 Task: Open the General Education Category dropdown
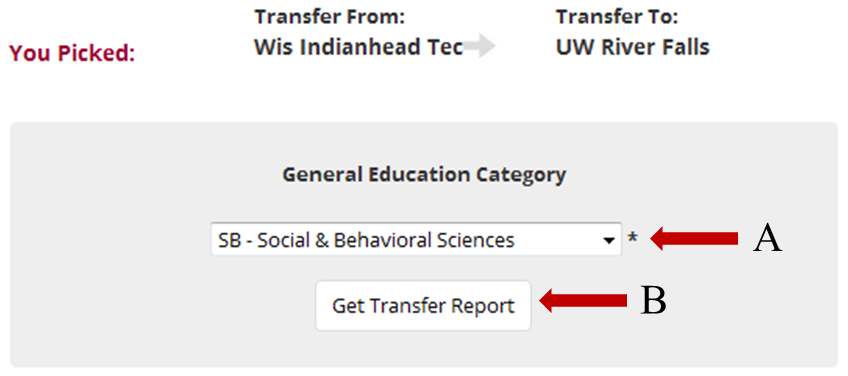click(416, 239)
